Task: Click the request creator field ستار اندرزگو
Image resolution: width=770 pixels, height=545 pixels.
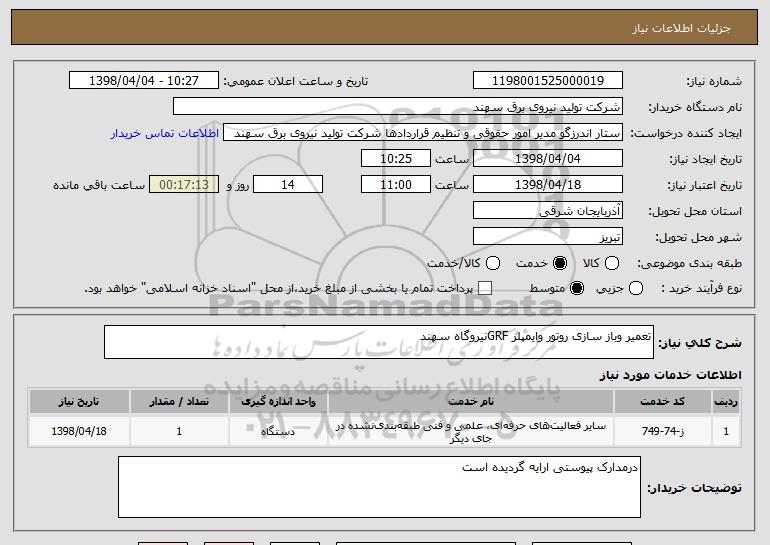Action: click(x=423, y=133)
